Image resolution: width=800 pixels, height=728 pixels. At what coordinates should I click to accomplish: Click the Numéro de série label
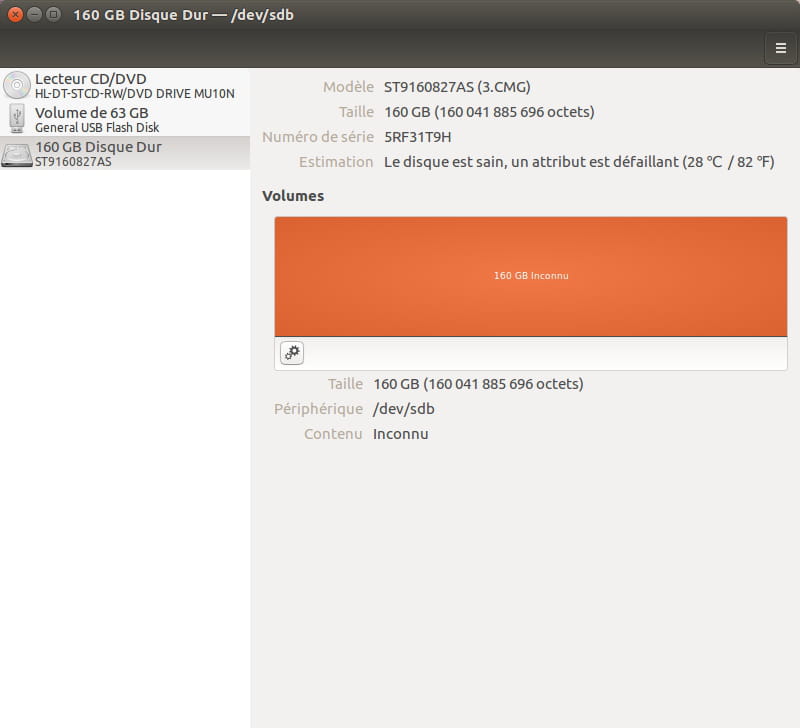pos(318,137)
